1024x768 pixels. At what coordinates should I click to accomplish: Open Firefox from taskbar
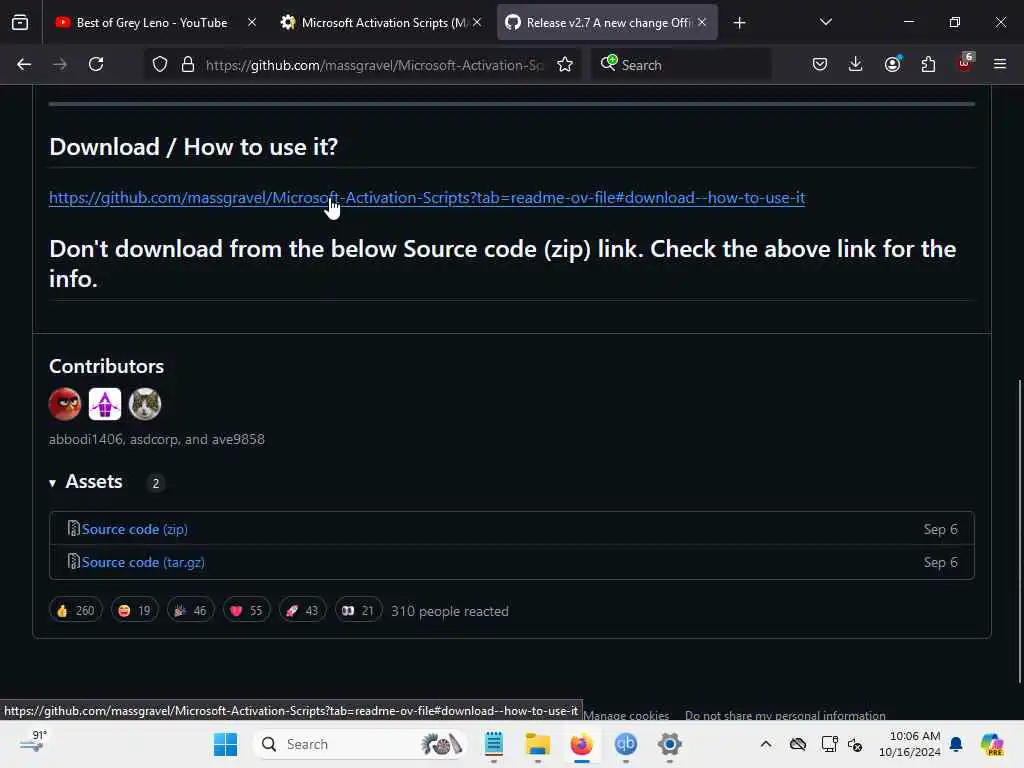click(581, 744)
